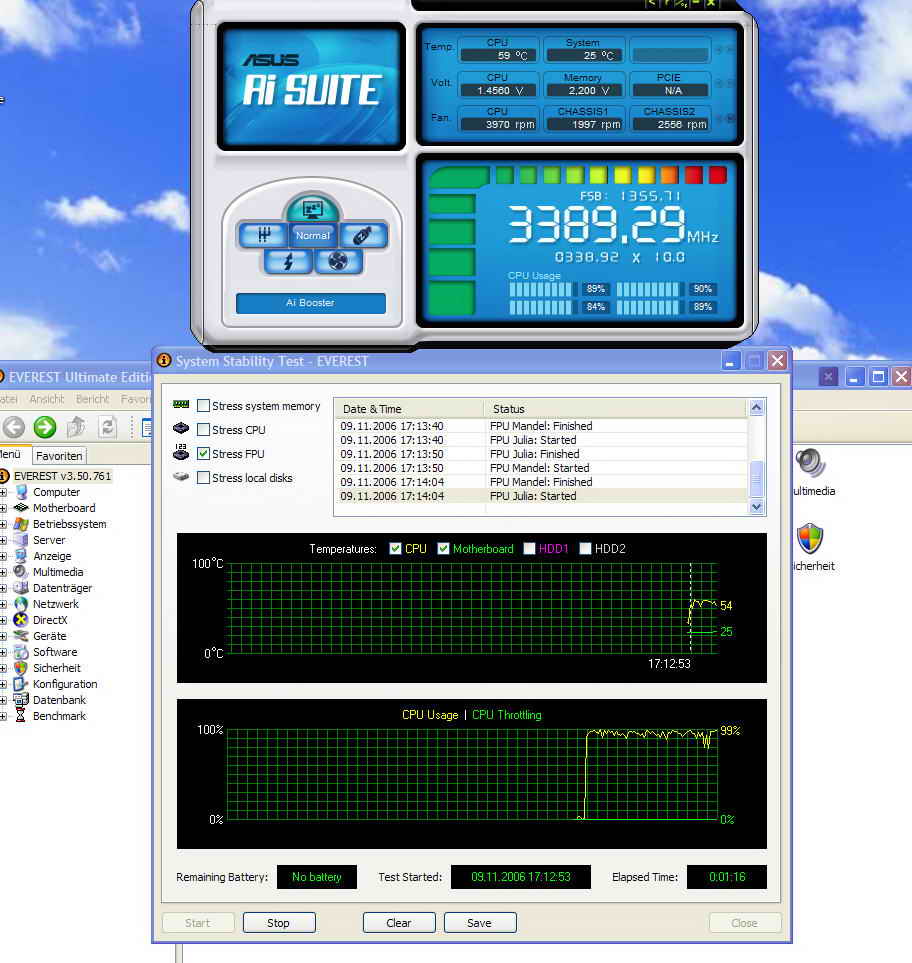Click the log scrollbar up arrow
Screen dimensions: 912x963
pyautogui.click(x=757, y=407)
